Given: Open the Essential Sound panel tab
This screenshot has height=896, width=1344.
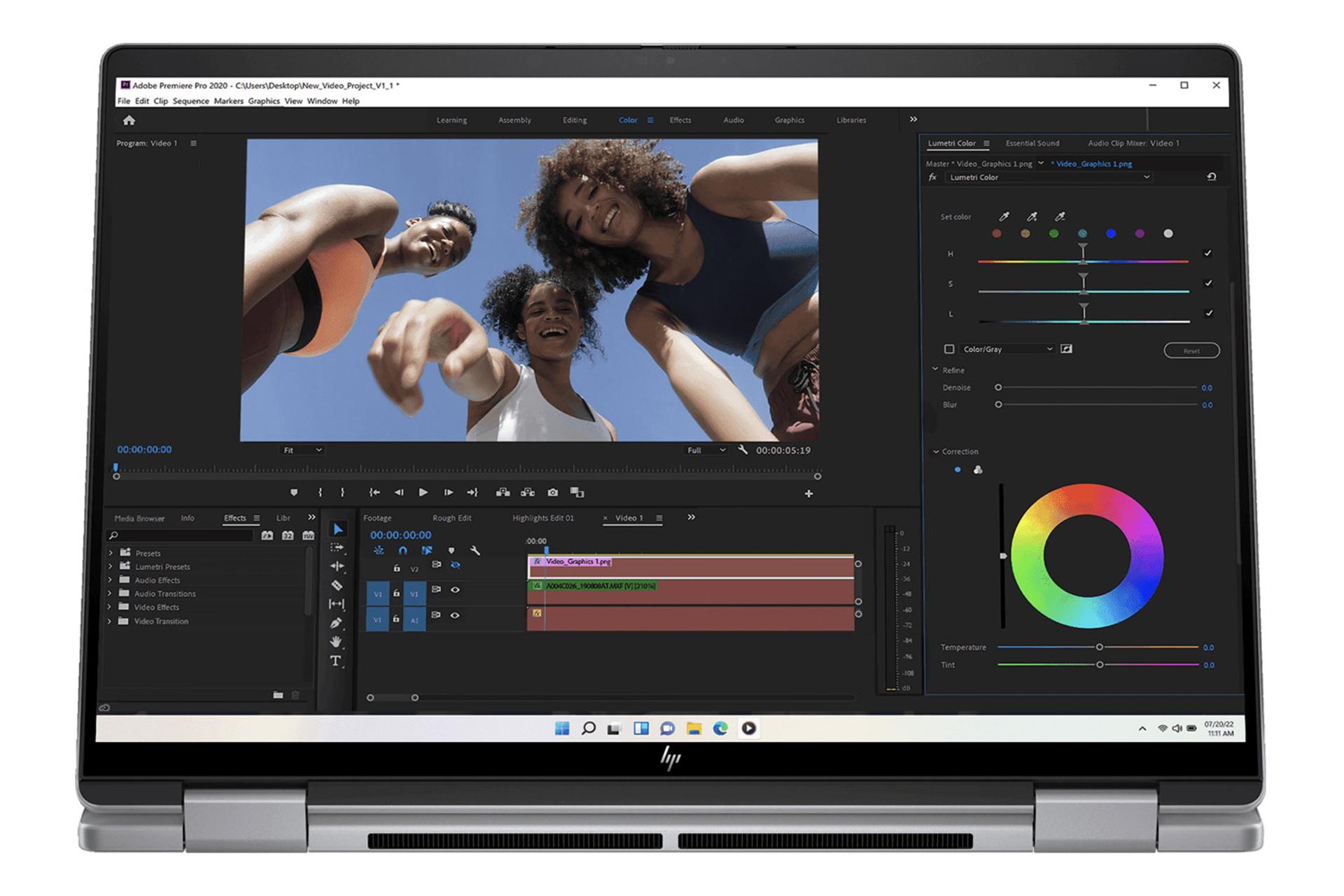Looking at the screenshot, I should [x=1032, y=143].
